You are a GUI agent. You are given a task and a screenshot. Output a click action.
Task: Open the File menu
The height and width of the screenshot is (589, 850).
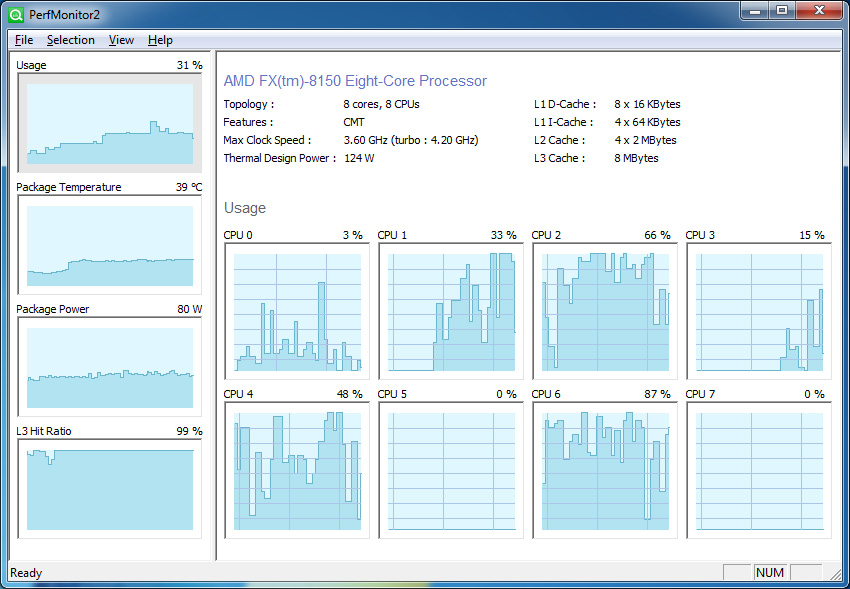[24, 40]
